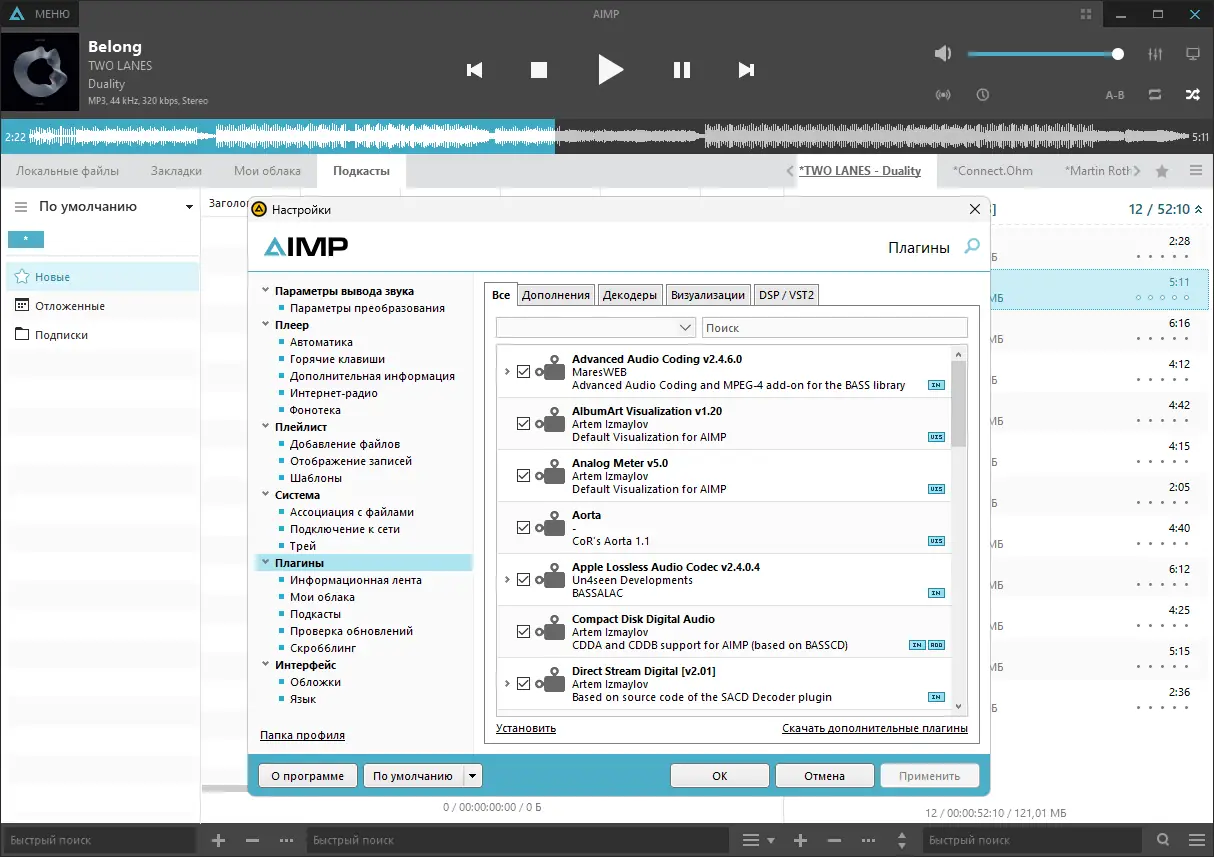Open the sleep timer clock icon
The image size is (1214, 857).
[x=983, y=95]
